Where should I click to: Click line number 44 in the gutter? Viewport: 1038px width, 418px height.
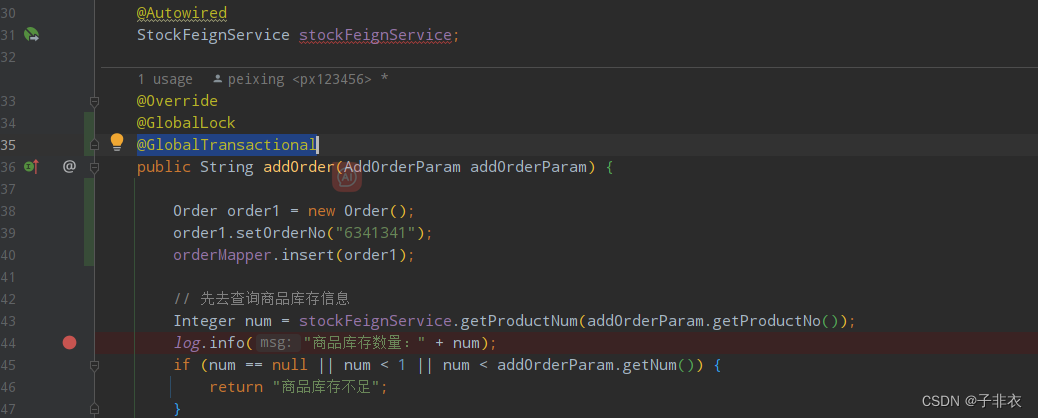(x=8, y=342)
